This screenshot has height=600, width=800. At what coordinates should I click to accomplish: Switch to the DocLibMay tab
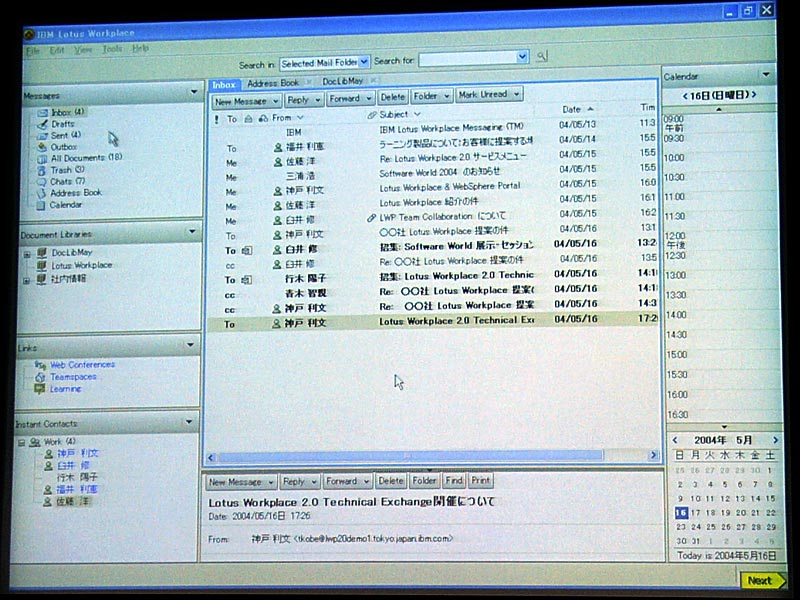click(342, 81)
